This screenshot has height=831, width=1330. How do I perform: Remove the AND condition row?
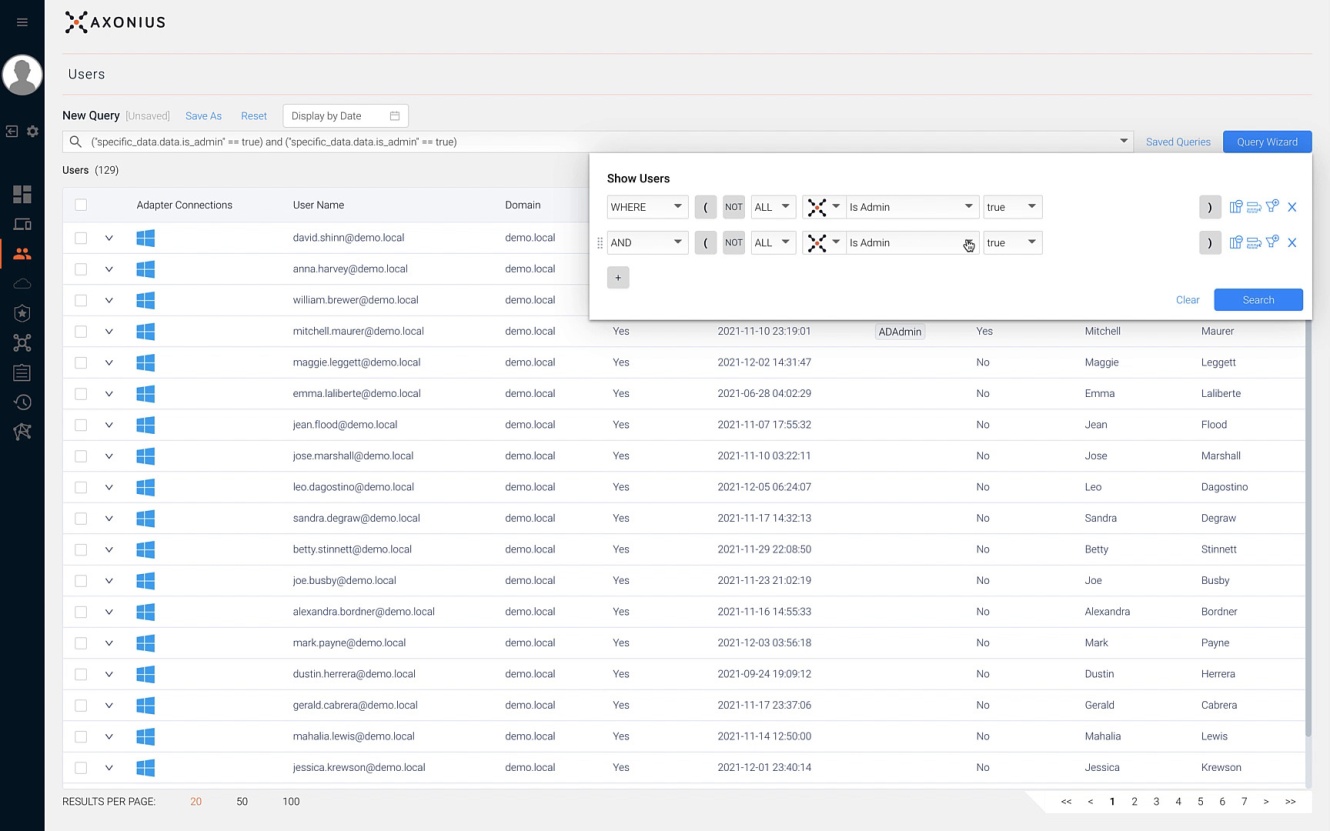tap(1292, 243)
